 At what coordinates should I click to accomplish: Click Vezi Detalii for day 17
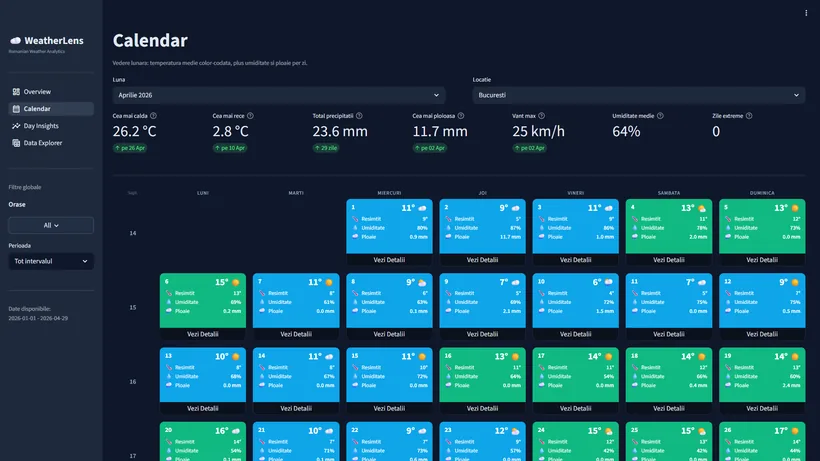click(575, 408)
